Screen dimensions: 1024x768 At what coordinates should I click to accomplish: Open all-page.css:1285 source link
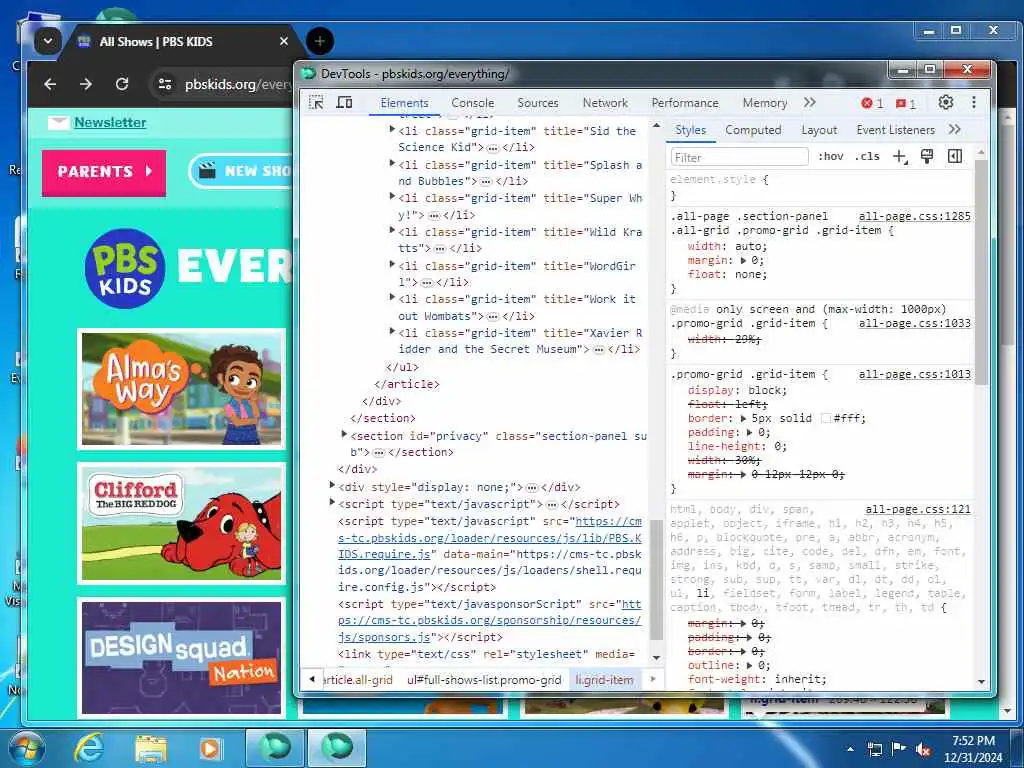pyautogui.click(x=914, y=216)
